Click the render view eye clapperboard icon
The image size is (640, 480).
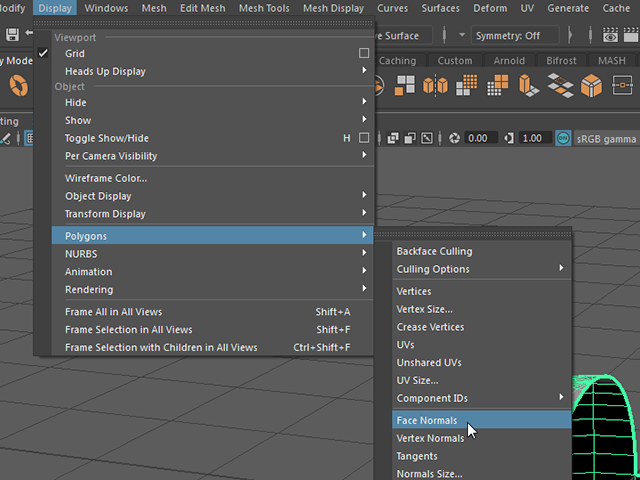(x=610, y=35)
